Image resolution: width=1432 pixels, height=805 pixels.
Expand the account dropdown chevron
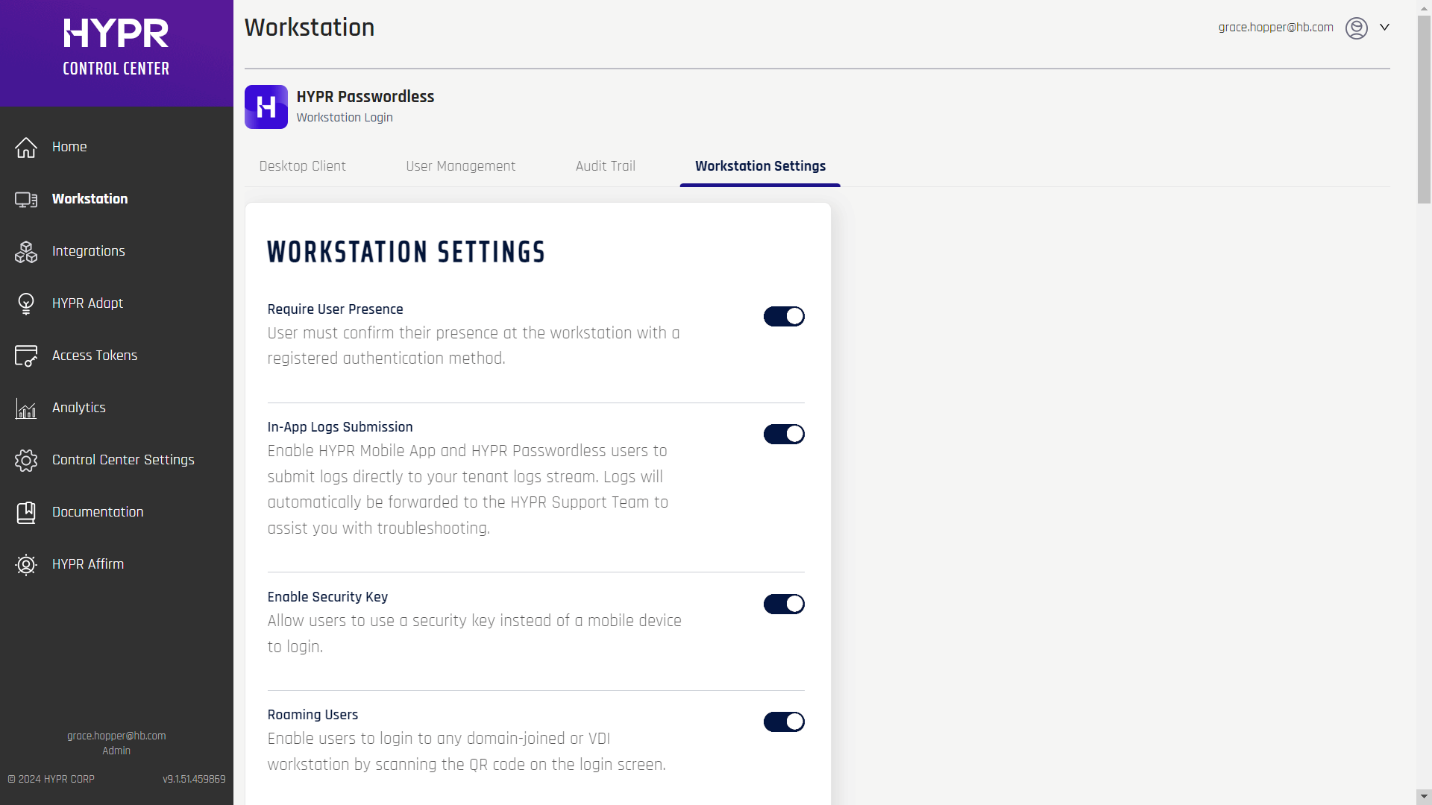[1384, 27]
